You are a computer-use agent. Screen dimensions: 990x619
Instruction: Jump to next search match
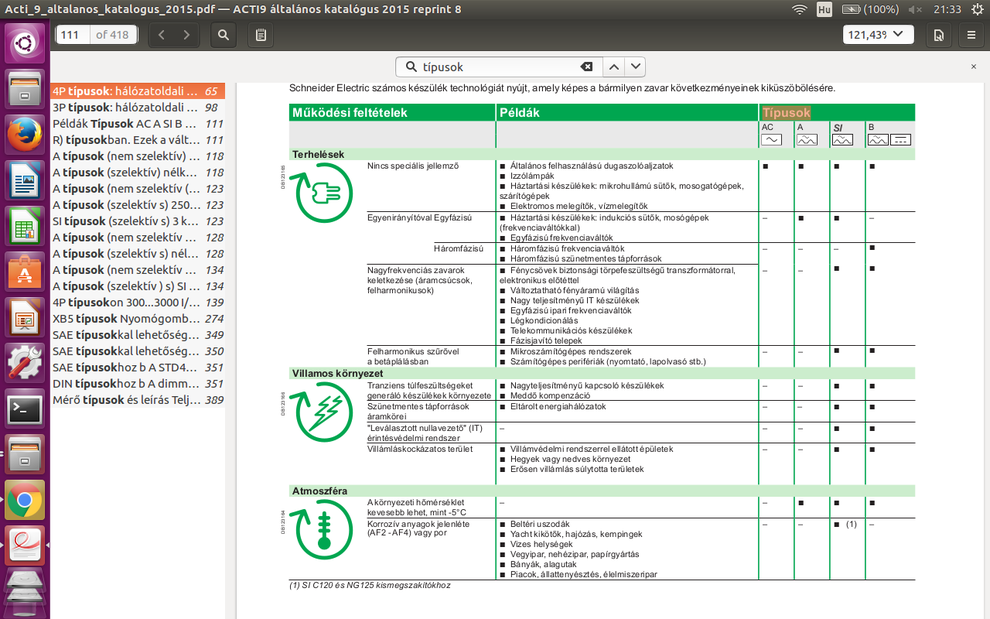click(x=636, y=67)
